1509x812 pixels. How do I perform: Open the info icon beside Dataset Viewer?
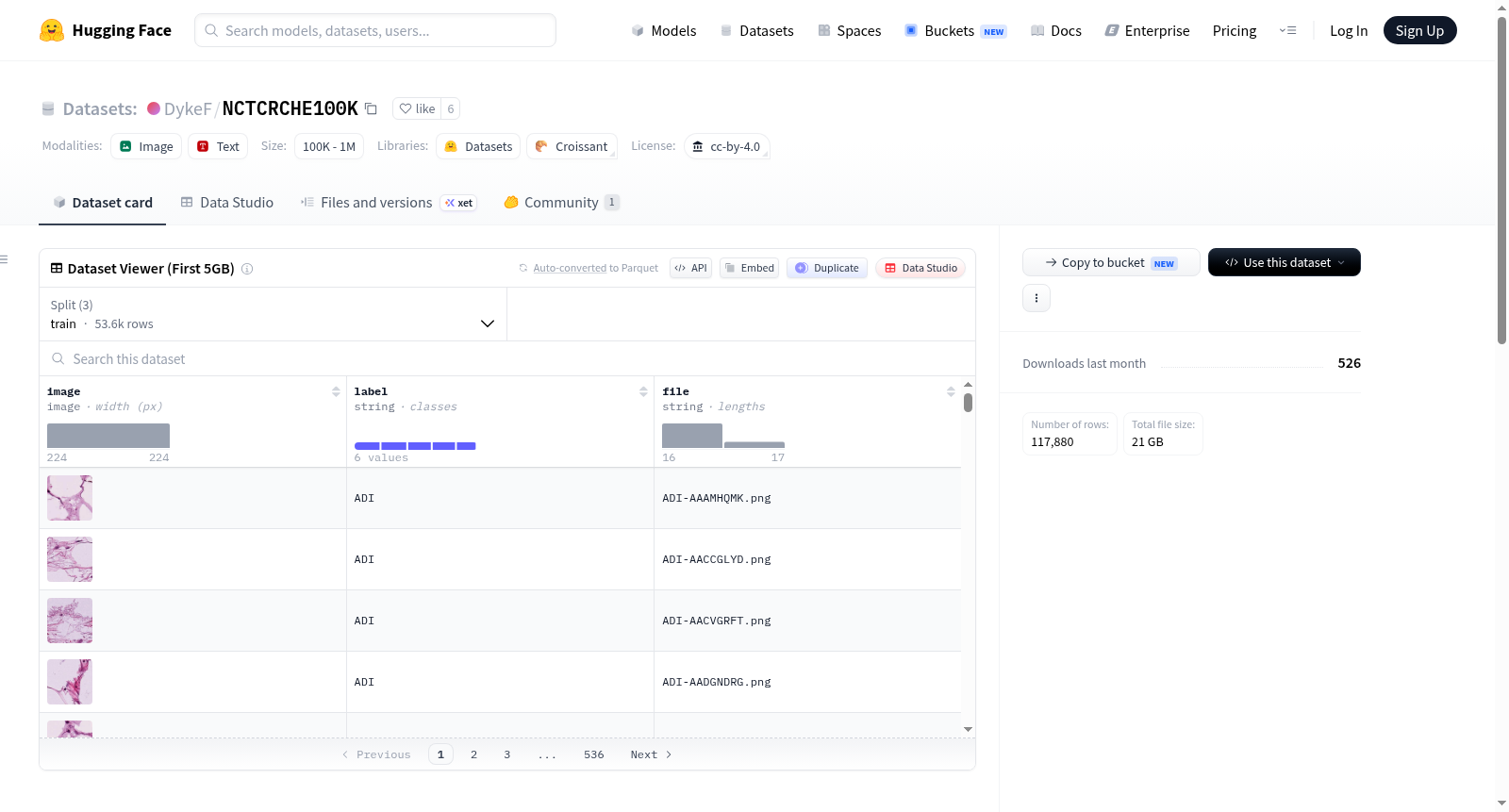(247, 269)
